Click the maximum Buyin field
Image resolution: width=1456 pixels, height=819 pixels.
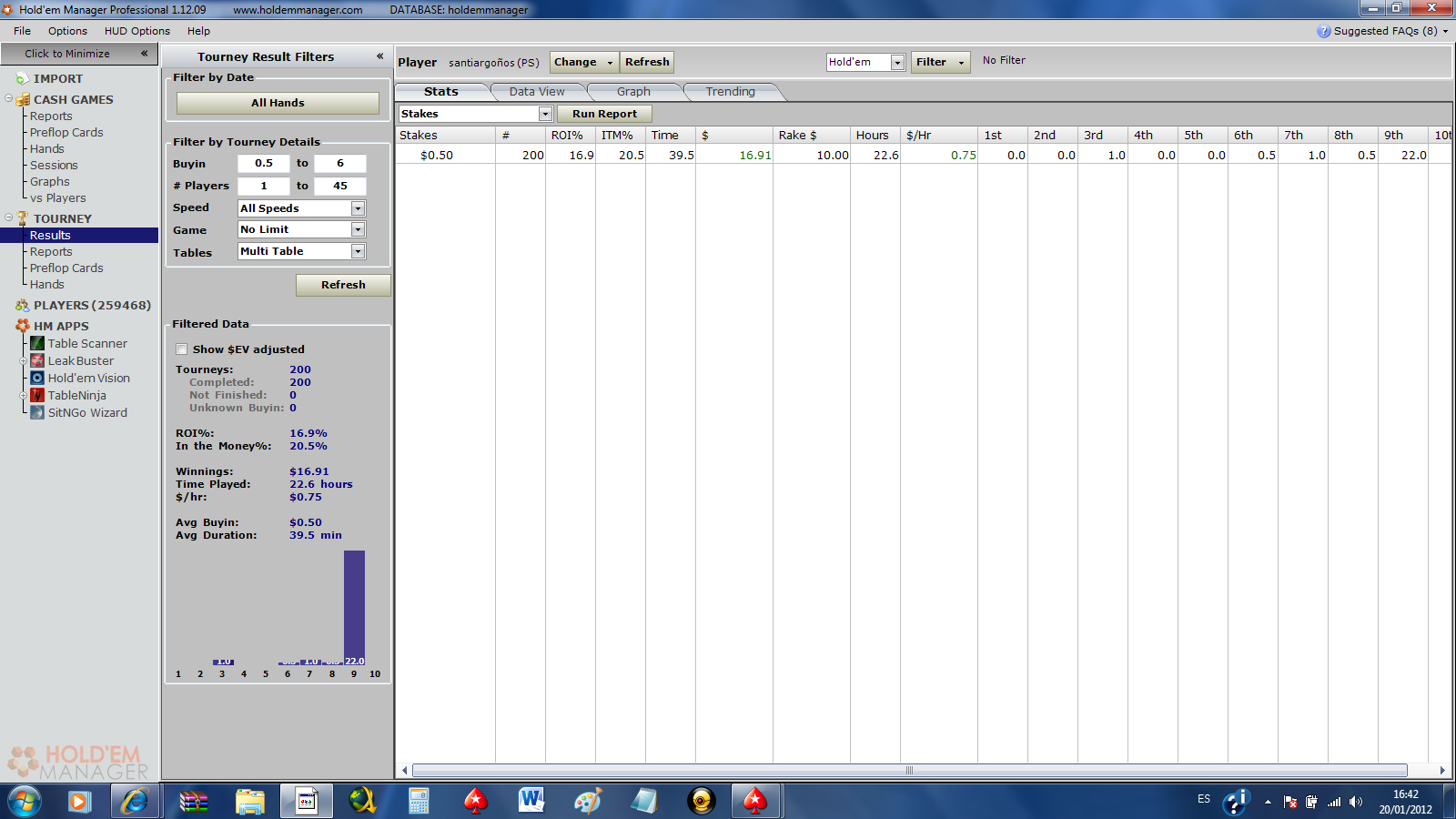click(340, 164)
